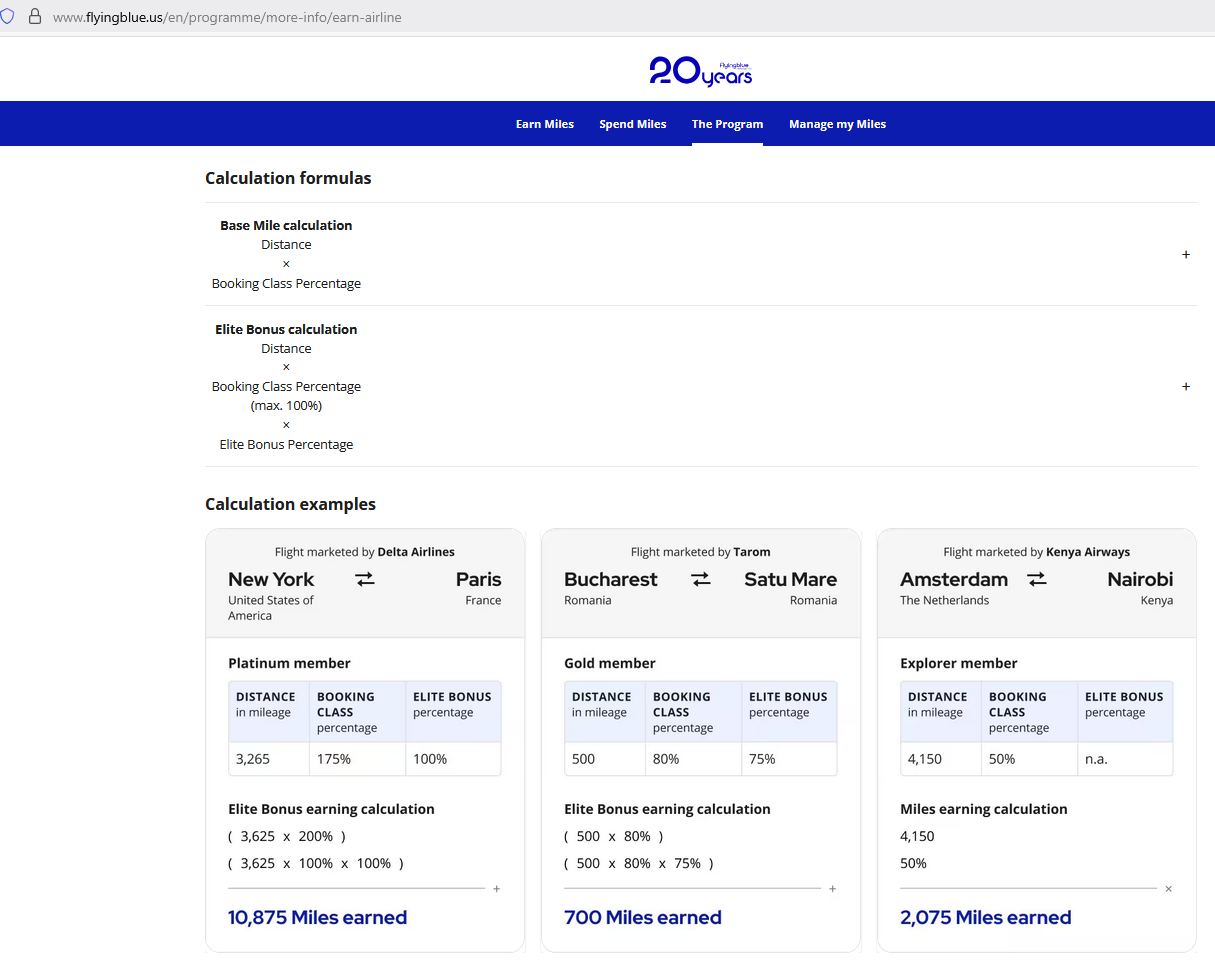Click the Elite Bonus calculation formula title

[286, 329]
